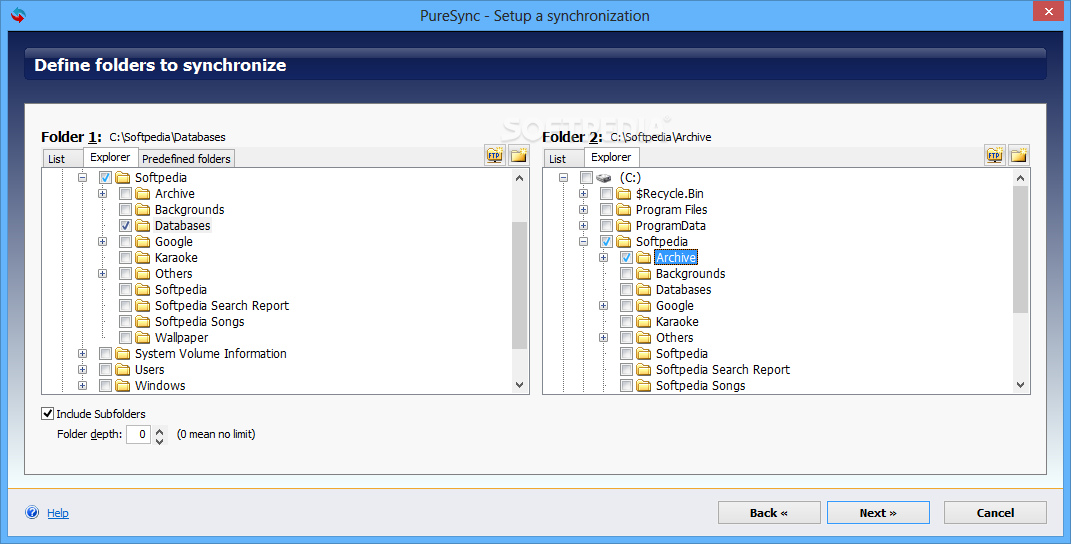Click the Folder 2 scroll down arrow
Image resolution: width=1071 pixels, height=544 pixels.
pos(1020,385)
